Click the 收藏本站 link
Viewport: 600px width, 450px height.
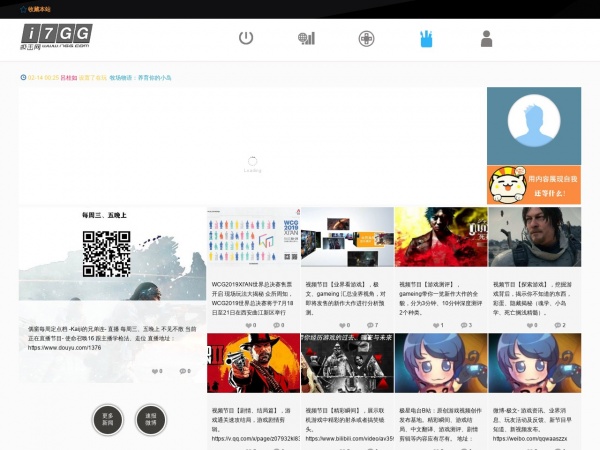(39, 9)
